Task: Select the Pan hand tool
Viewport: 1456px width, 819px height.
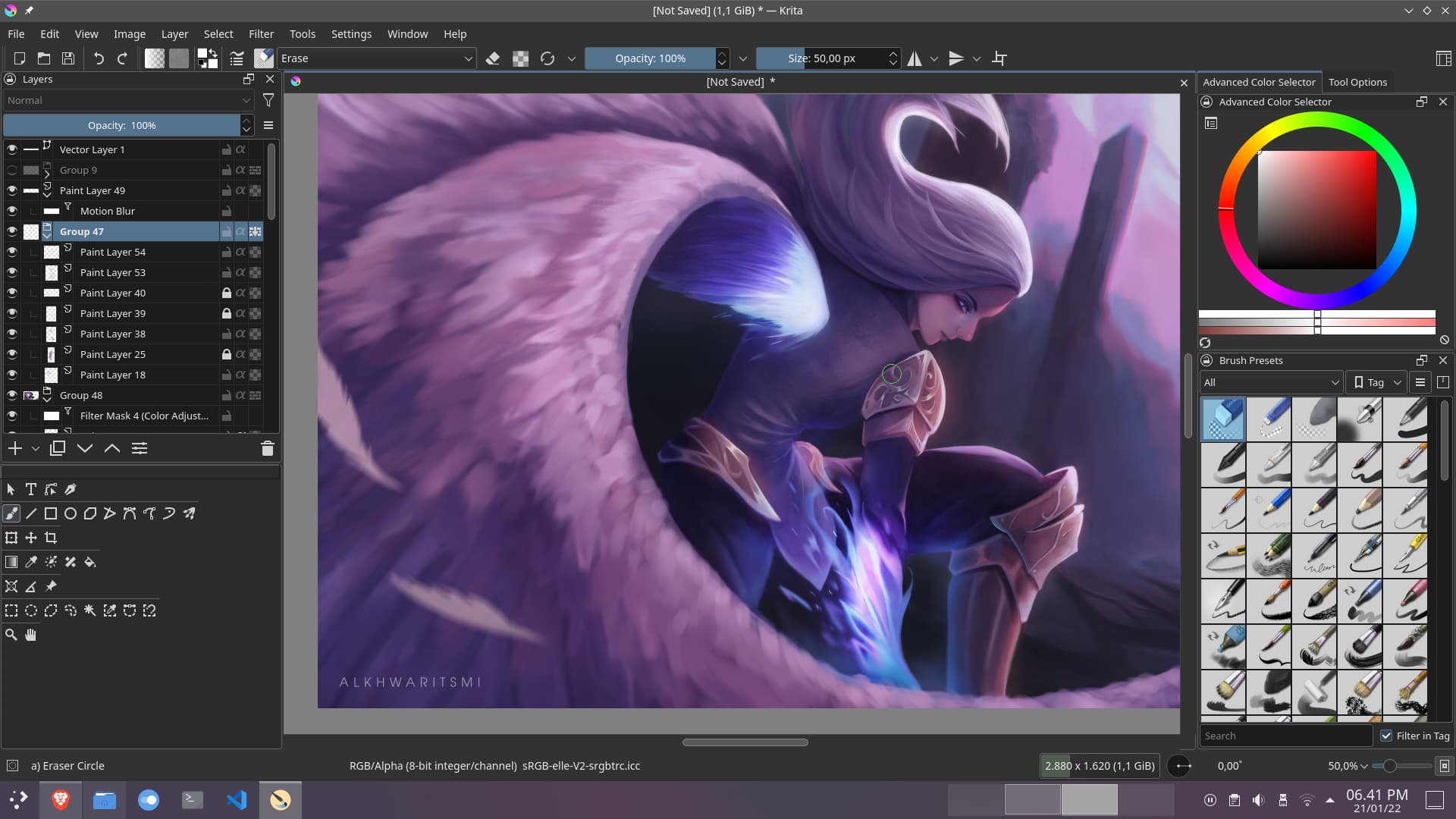Action: pyautogui.click(x=31, y=635)
